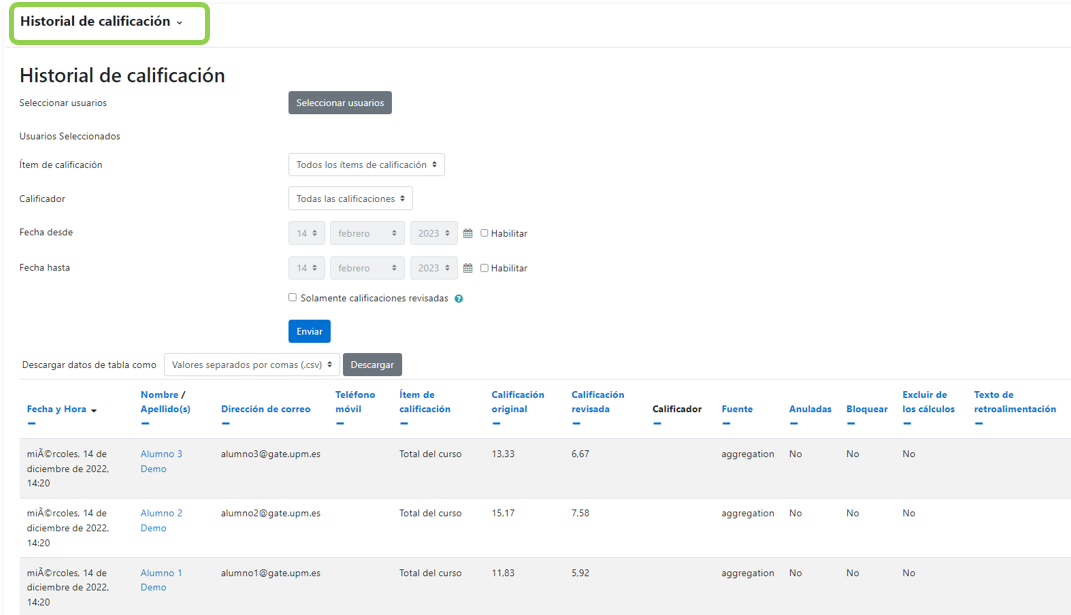Open calendar picker for Fecha desde
The image size is (1071, 615).
click(x=467, y=234)
